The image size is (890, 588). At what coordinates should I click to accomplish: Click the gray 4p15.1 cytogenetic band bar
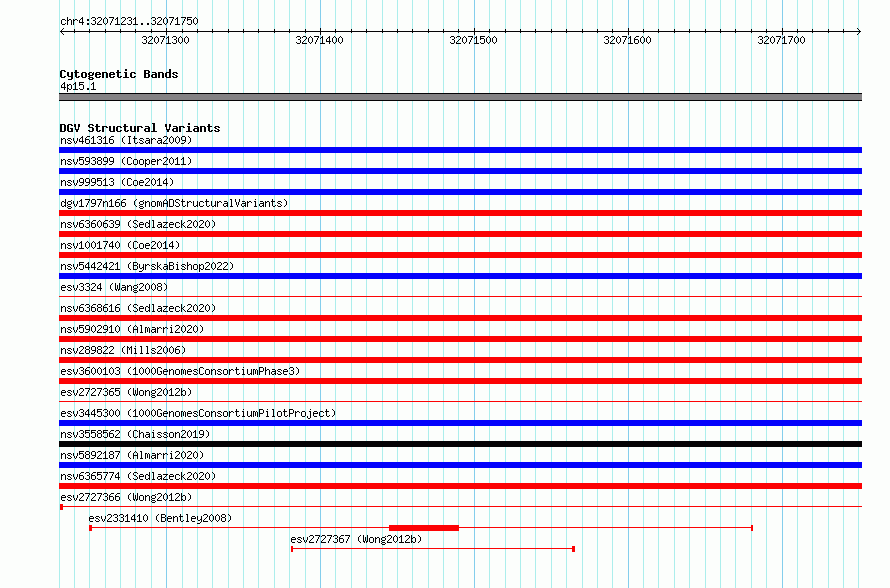pos(460,97)
